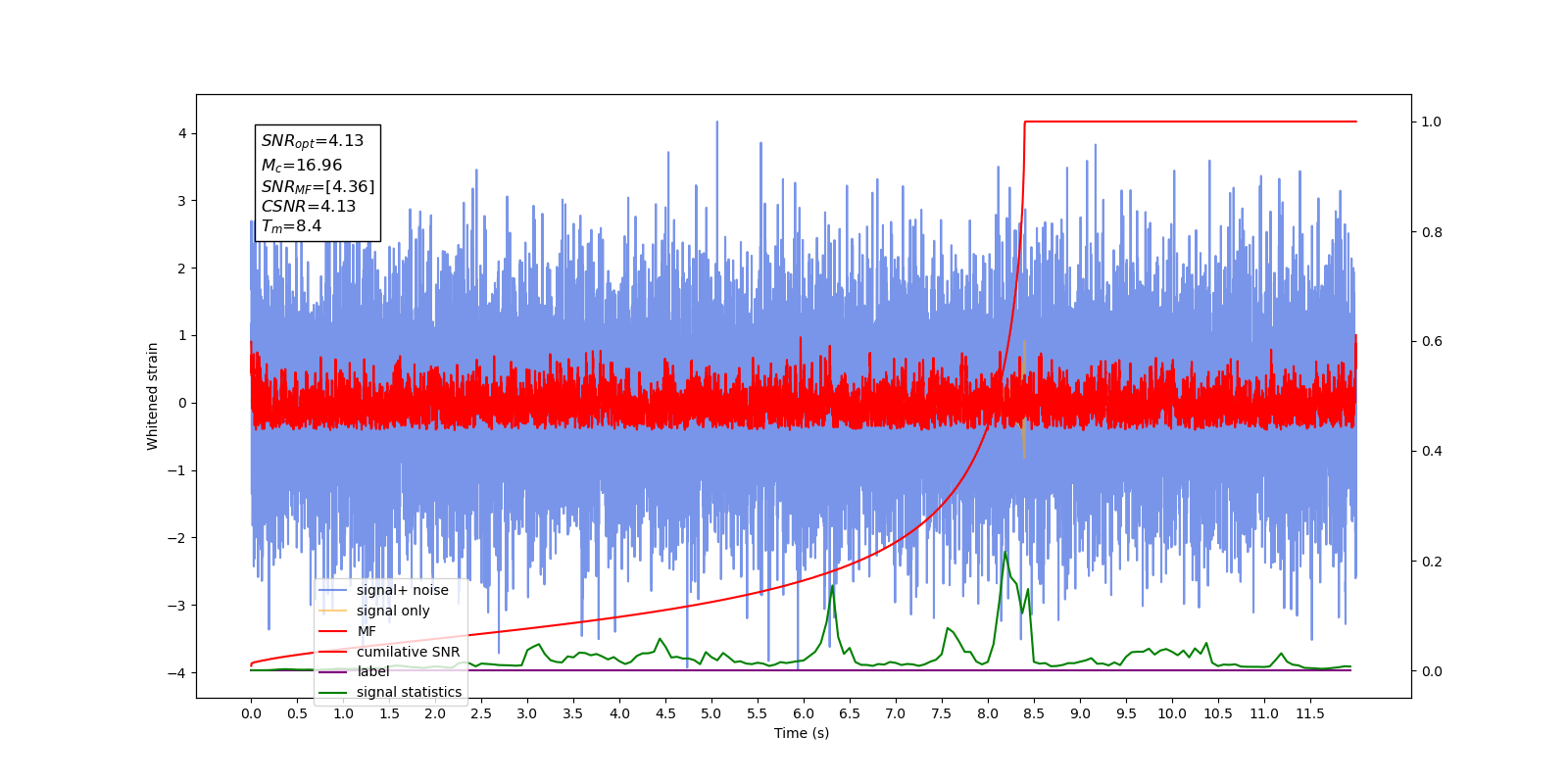This screenshot has height=784, width=1568.
Task: Click the SNRopt=4.13 annotation text
Action: click(x=313, y=141)
